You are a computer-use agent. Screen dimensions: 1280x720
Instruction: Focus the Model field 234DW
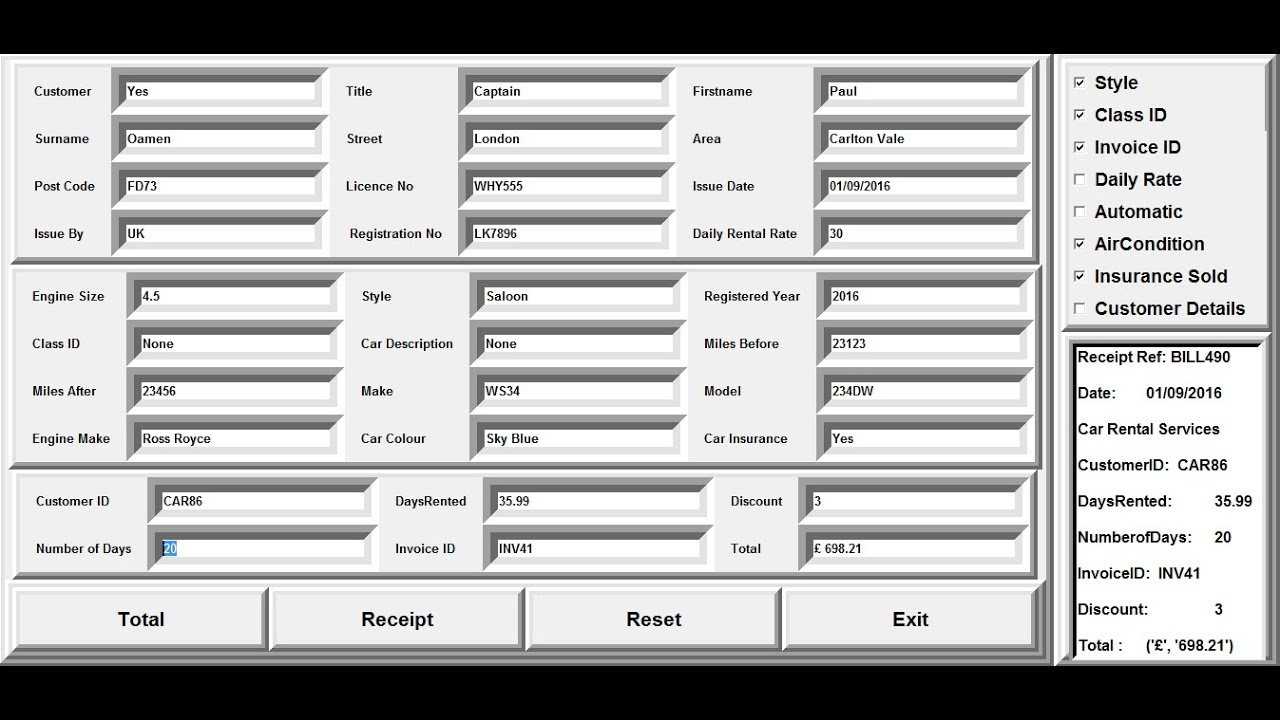pyautogui.click(x=925, y=391)
